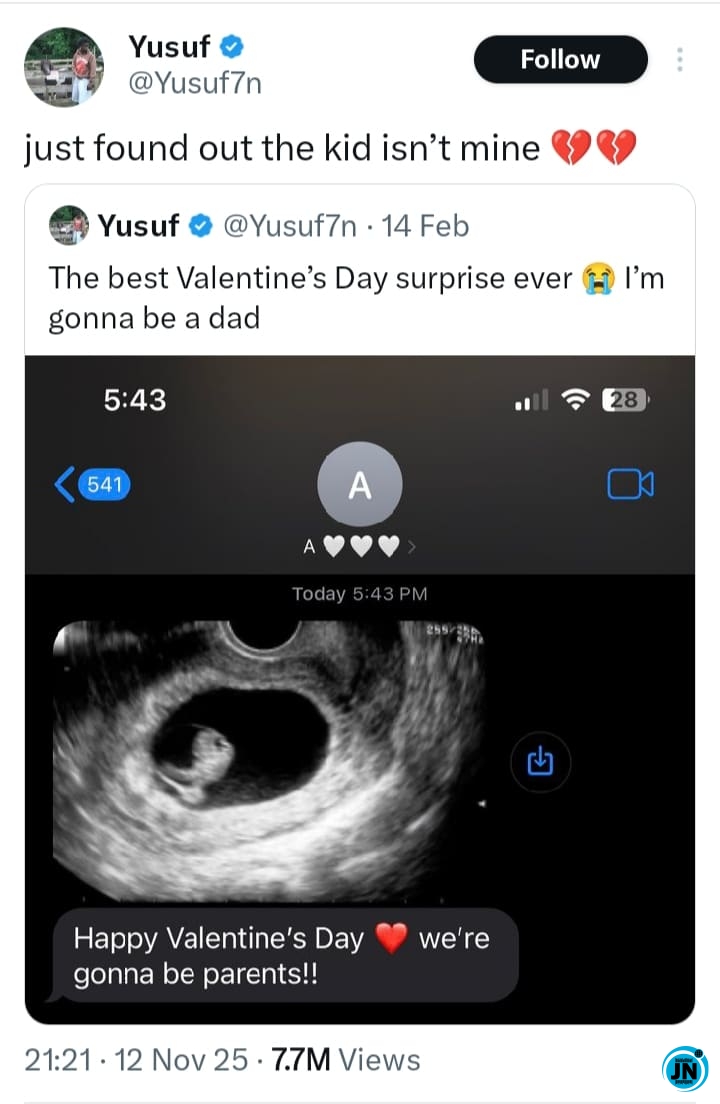
Task: Tap the "Happy Valentine's Day" message bubble
Action: (282, 956)
